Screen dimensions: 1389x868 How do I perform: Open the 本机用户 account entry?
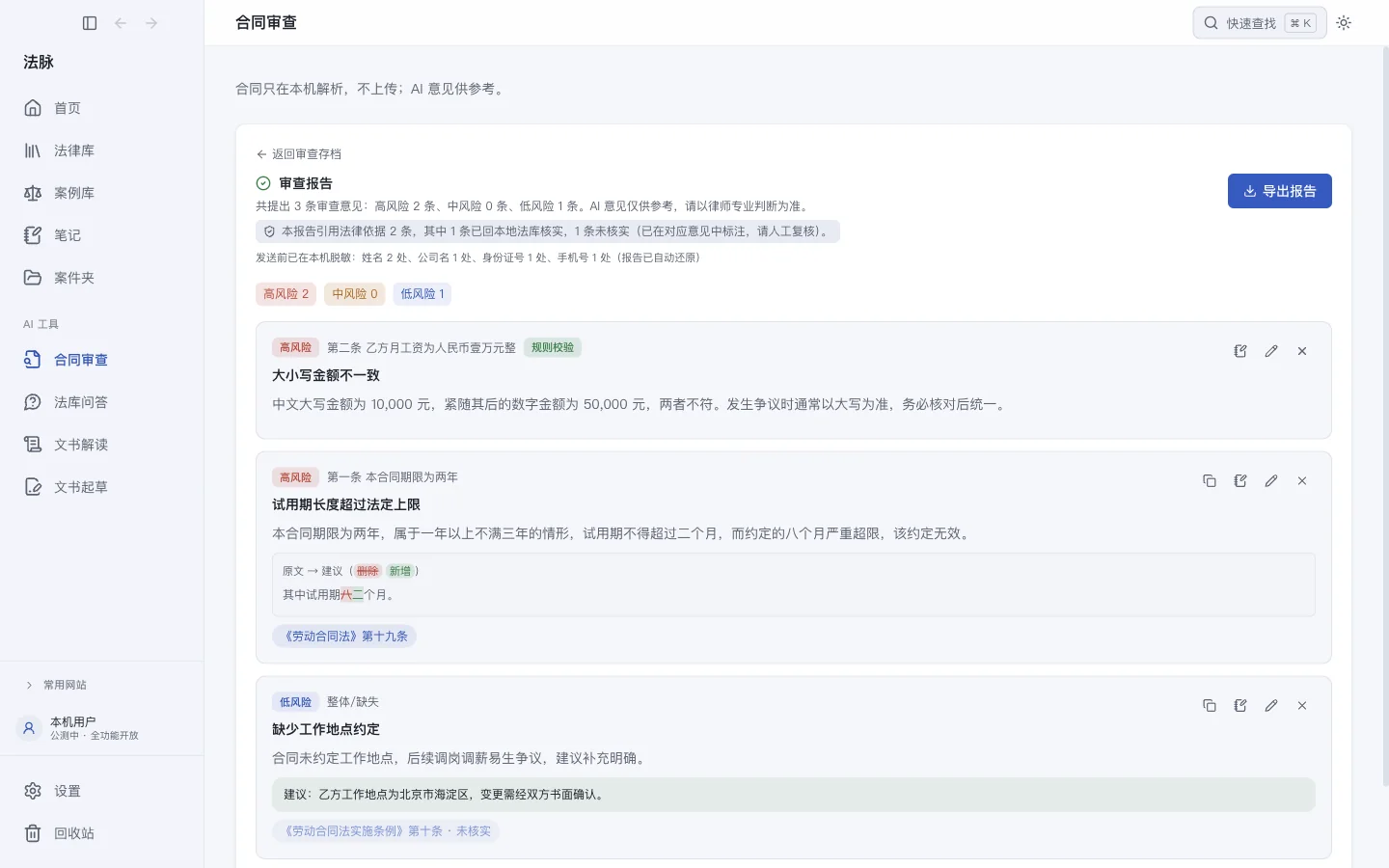click(101, 728)
